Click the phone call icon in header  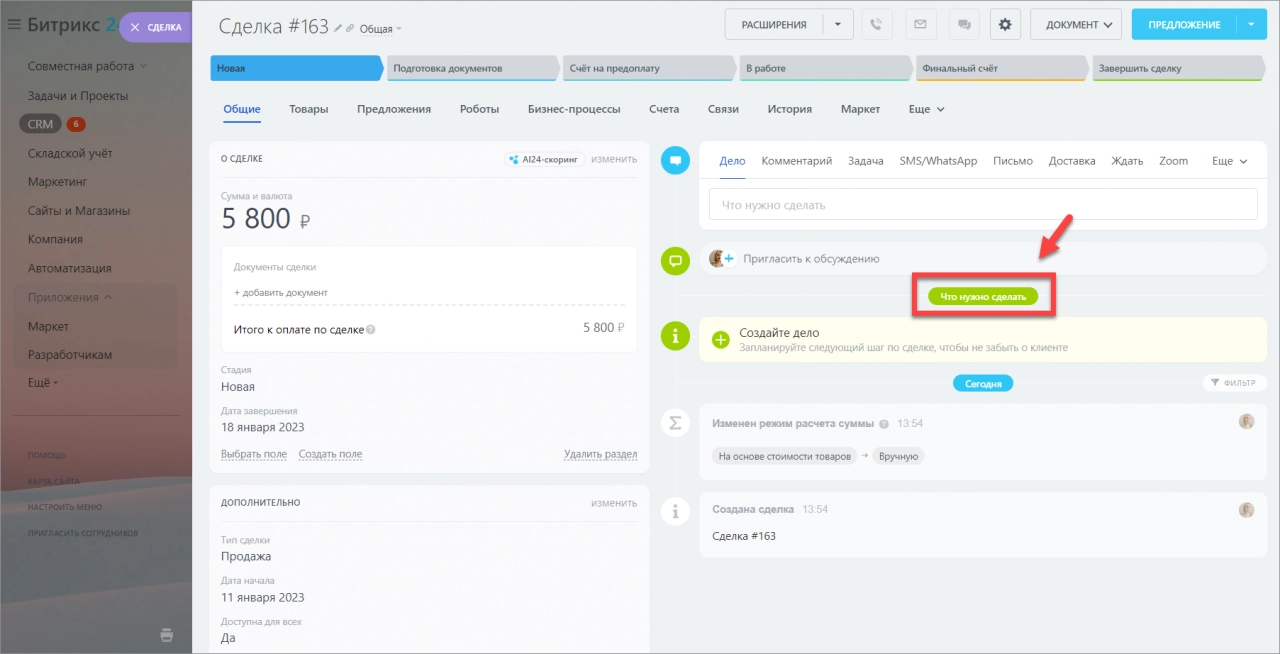tap(876, 25)
